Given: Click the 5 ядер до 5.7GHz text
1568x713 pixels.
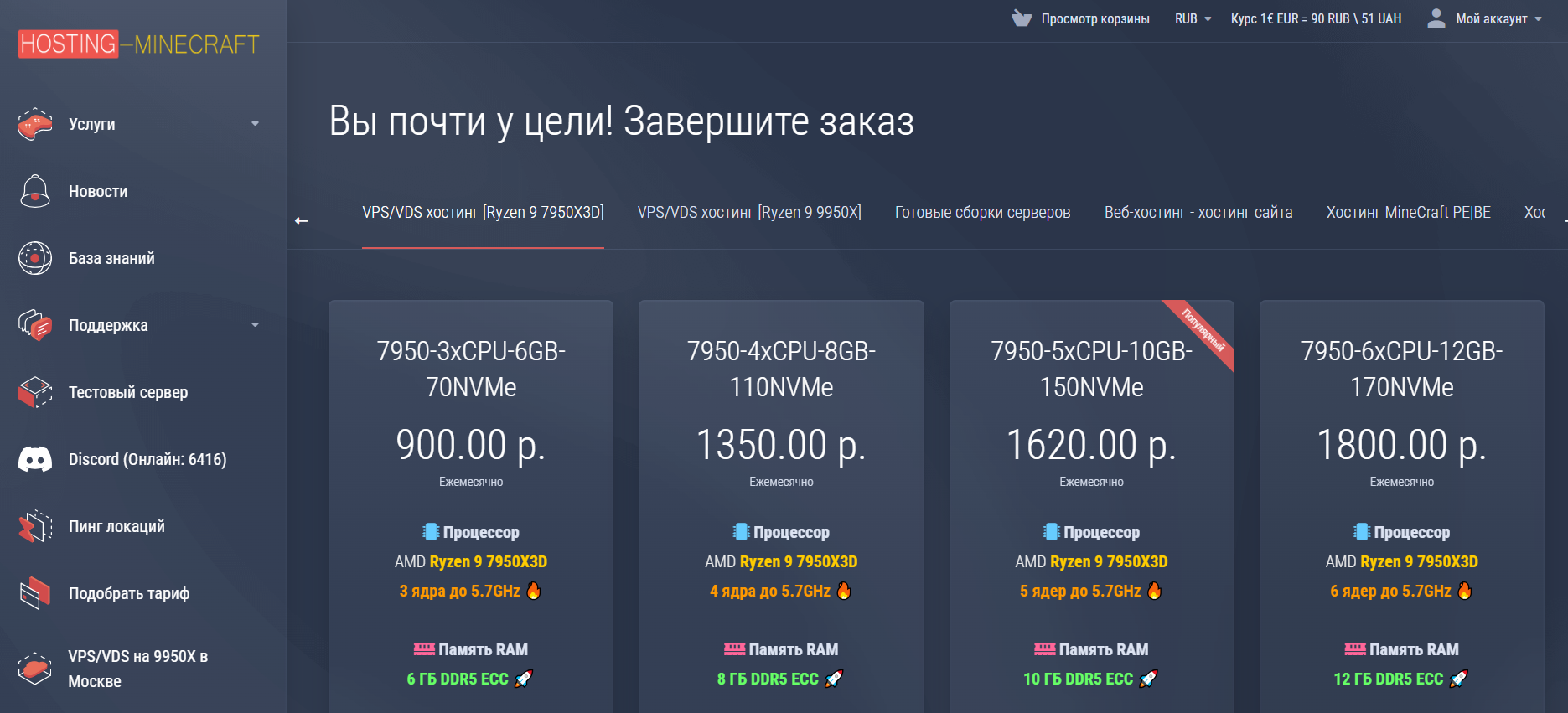Looking at the screenshot, I should pyautogui.click(x=1080, y=591).
